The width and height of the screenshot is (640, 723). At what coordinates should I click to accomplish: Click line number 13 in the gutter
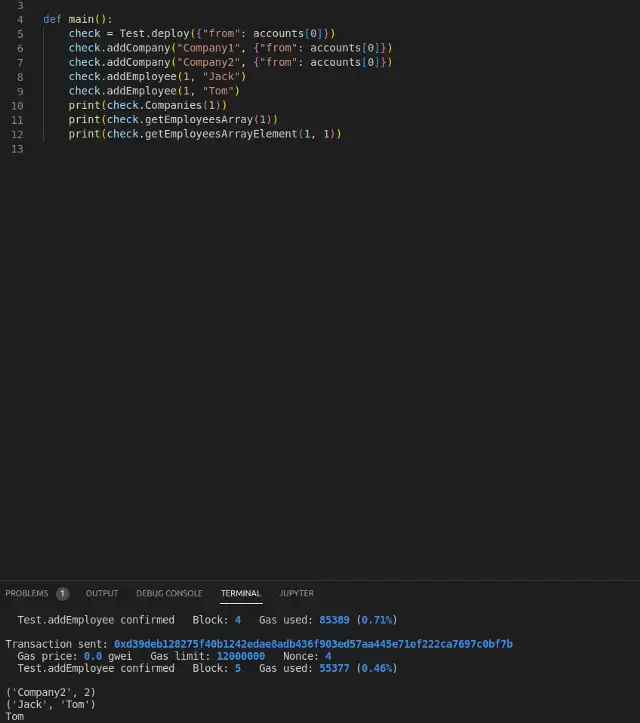(17, 149)
